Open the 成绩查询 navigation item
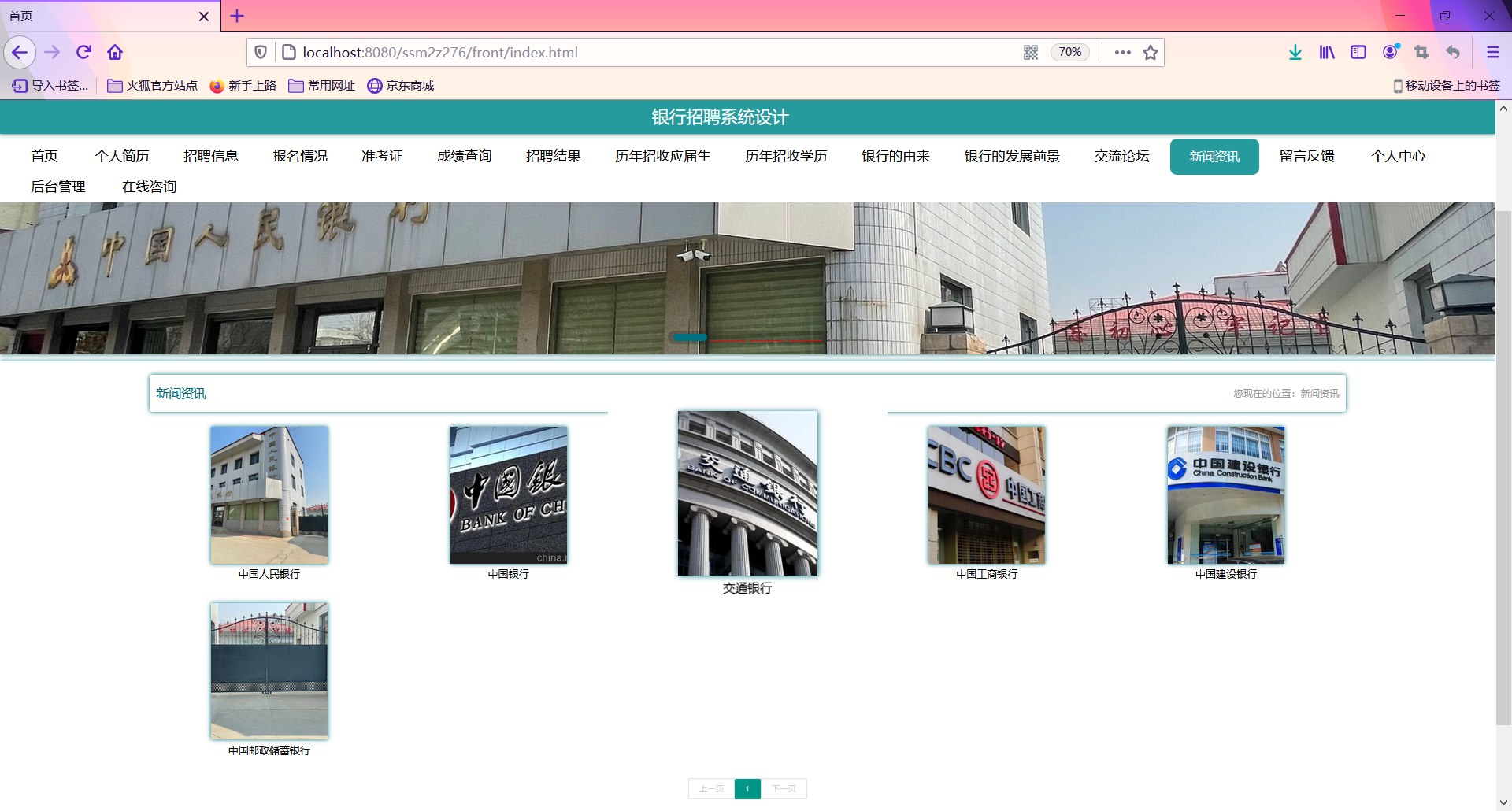This screenshot has width=1512, height=811. (x=465, y=156)
